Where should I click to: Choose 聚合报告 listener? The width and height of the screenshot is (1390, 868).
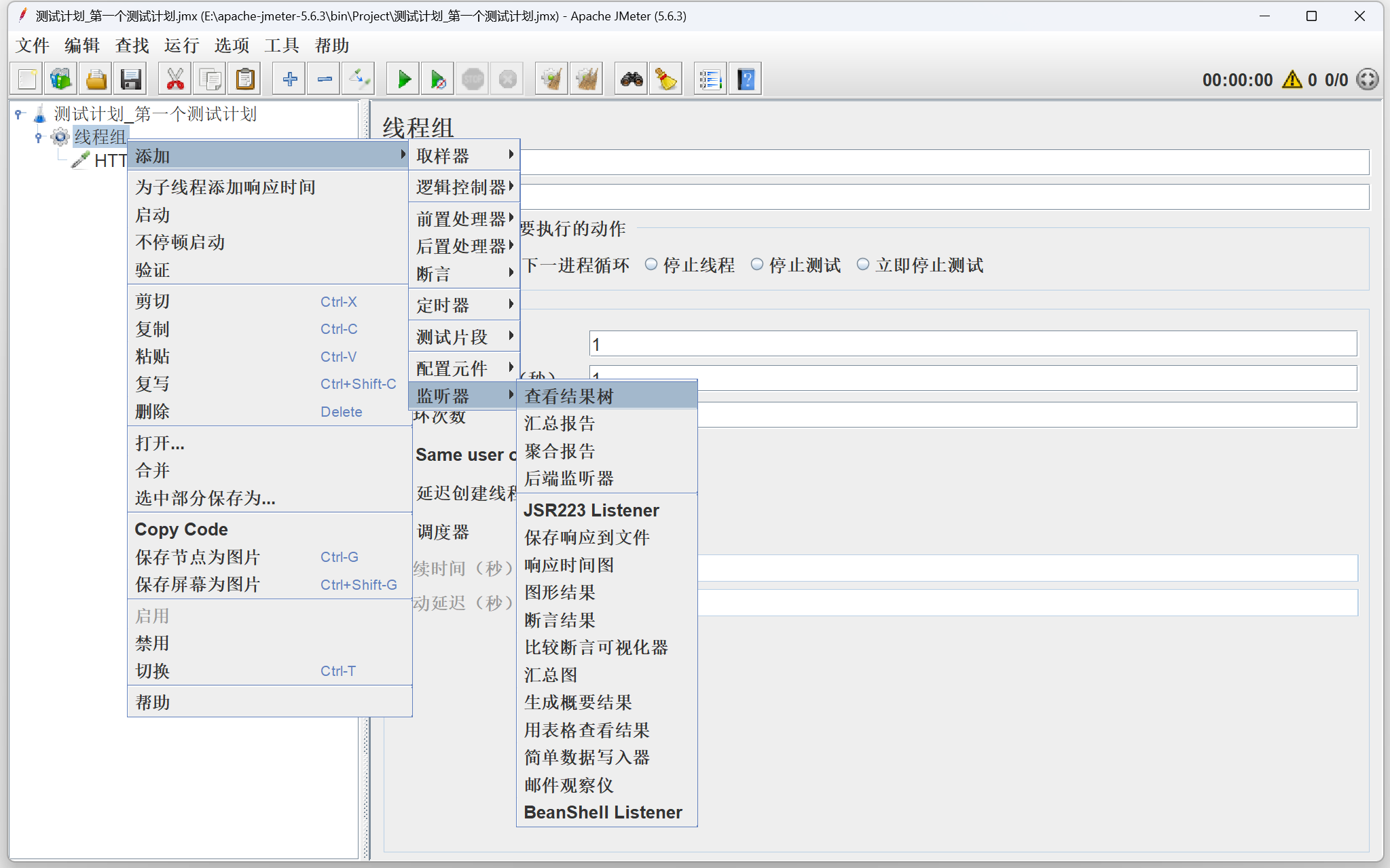(x=607, y=451)
